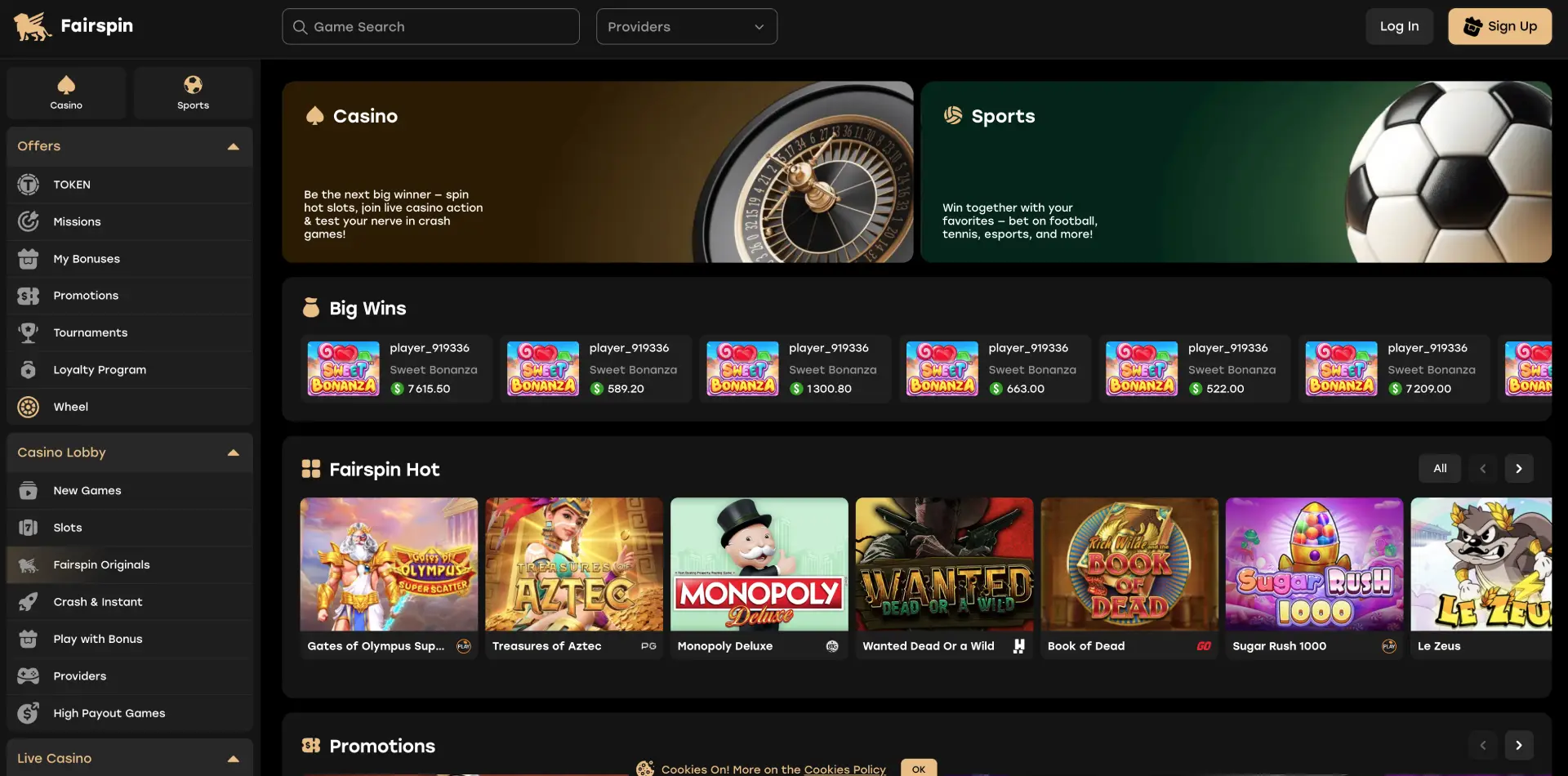
Task: Select the Casino tab icon
Action: point(66,84)
